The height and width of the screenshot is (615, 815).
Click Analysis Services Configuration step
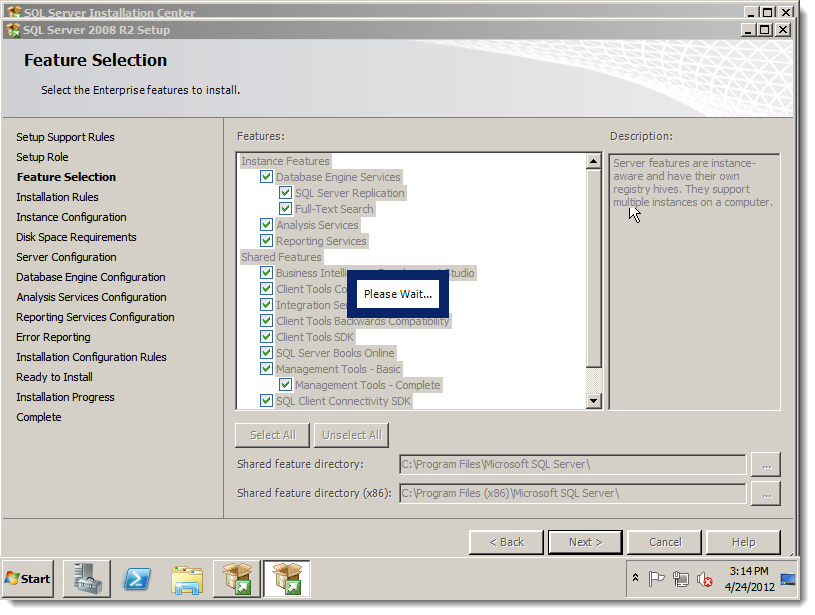91,297
